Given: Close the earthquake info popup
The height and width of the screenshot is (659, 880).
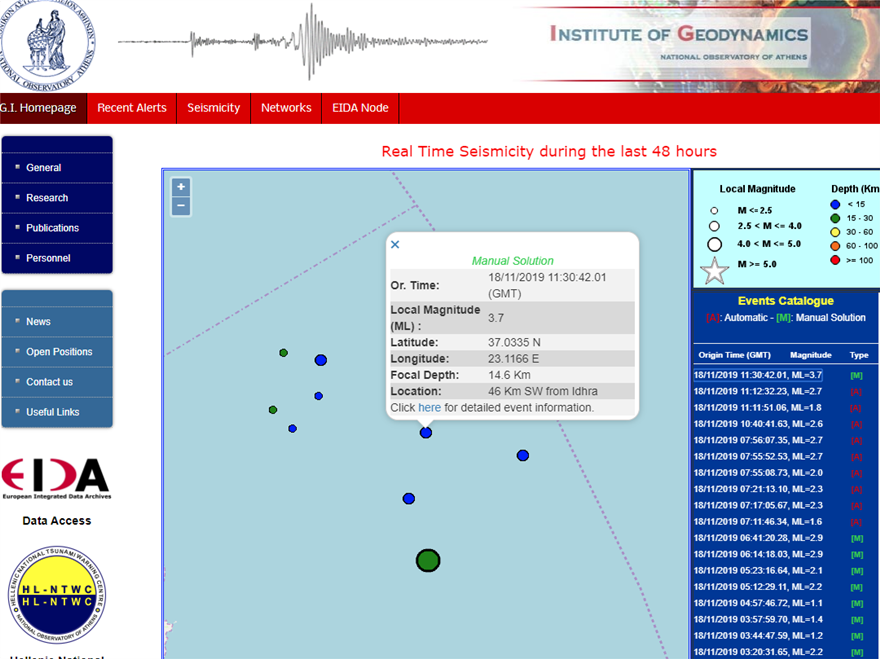Looking at the screenshot, I should (x=395, y=244).
